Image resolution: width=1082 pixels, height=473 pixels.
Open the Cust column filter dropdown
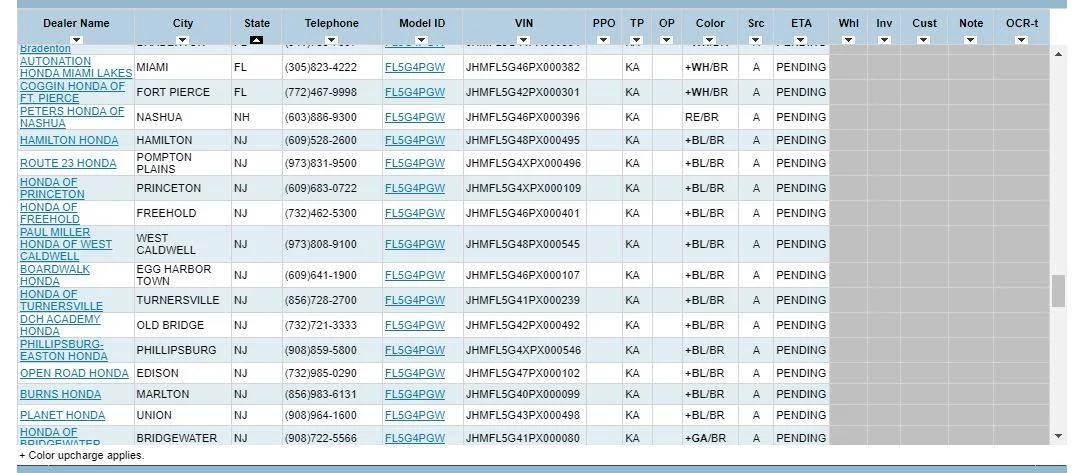[x=924, y=40]
